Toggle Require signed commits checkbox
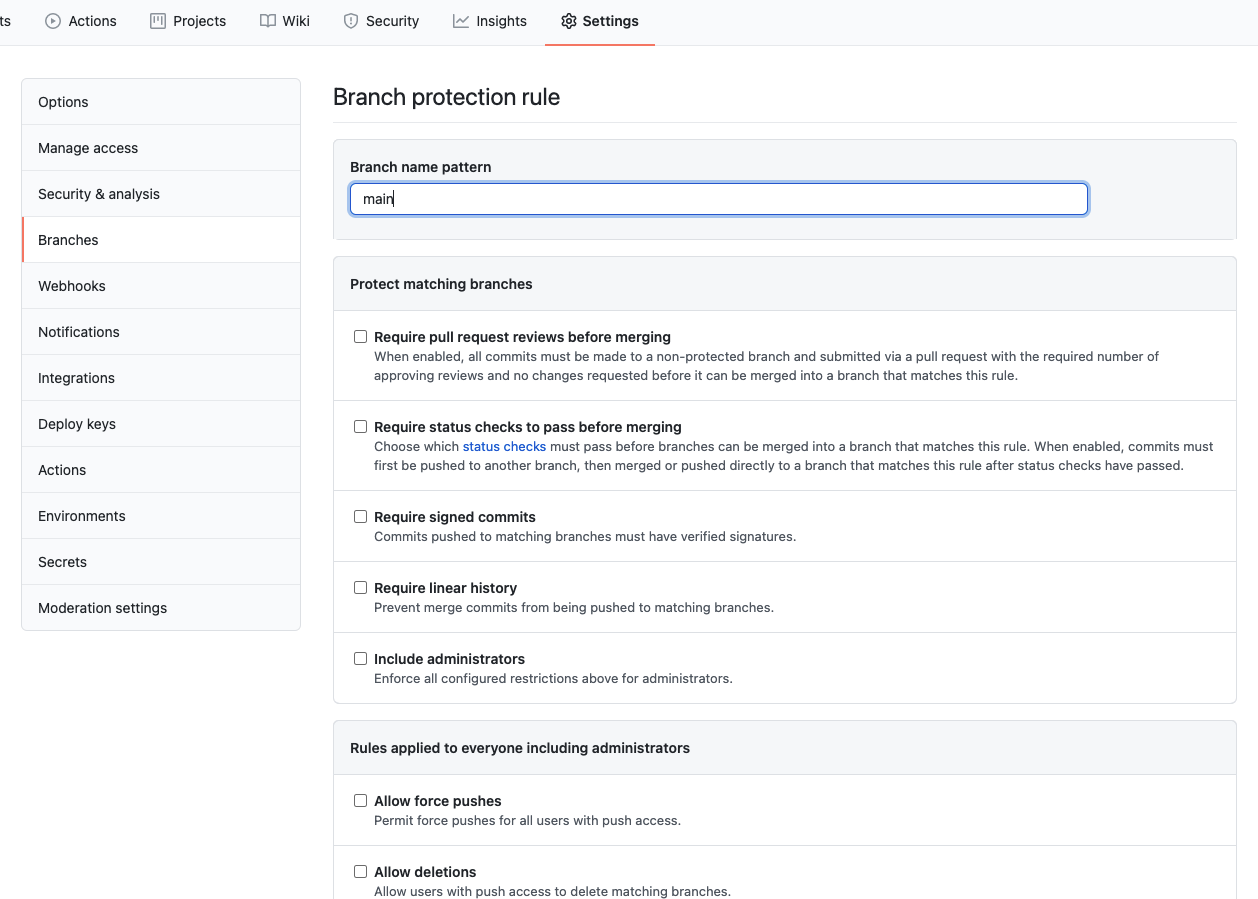The width and height of the screenshot is (1258, 899). (361, 517)
